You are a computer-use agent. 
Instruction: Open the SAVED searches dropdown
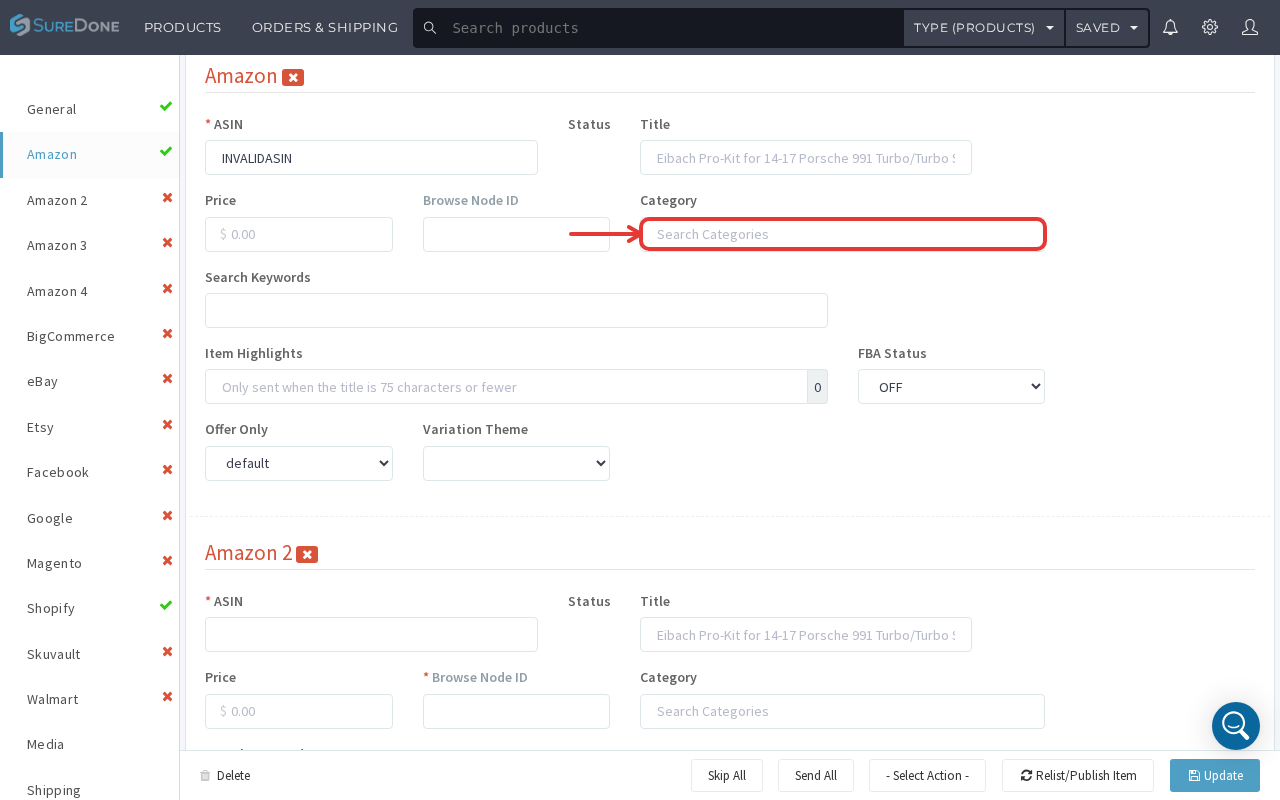[1107, 28]
